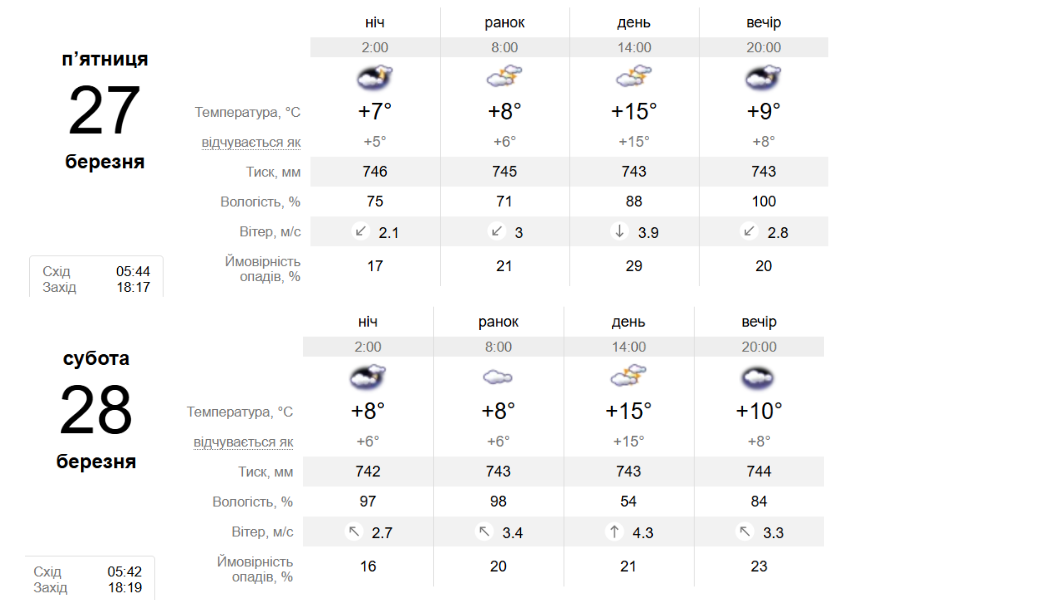Click Friday's daytime weather icon above +15°
1050x600 pixels.
[x=634, y=77]
